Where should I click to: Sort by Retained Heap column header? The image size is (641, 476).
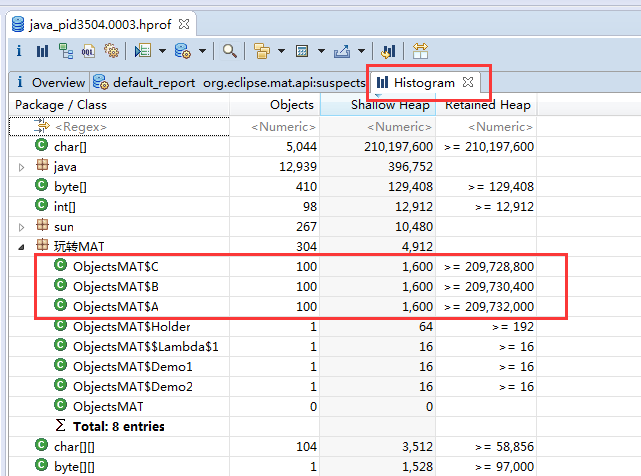[x=486, y=105]
